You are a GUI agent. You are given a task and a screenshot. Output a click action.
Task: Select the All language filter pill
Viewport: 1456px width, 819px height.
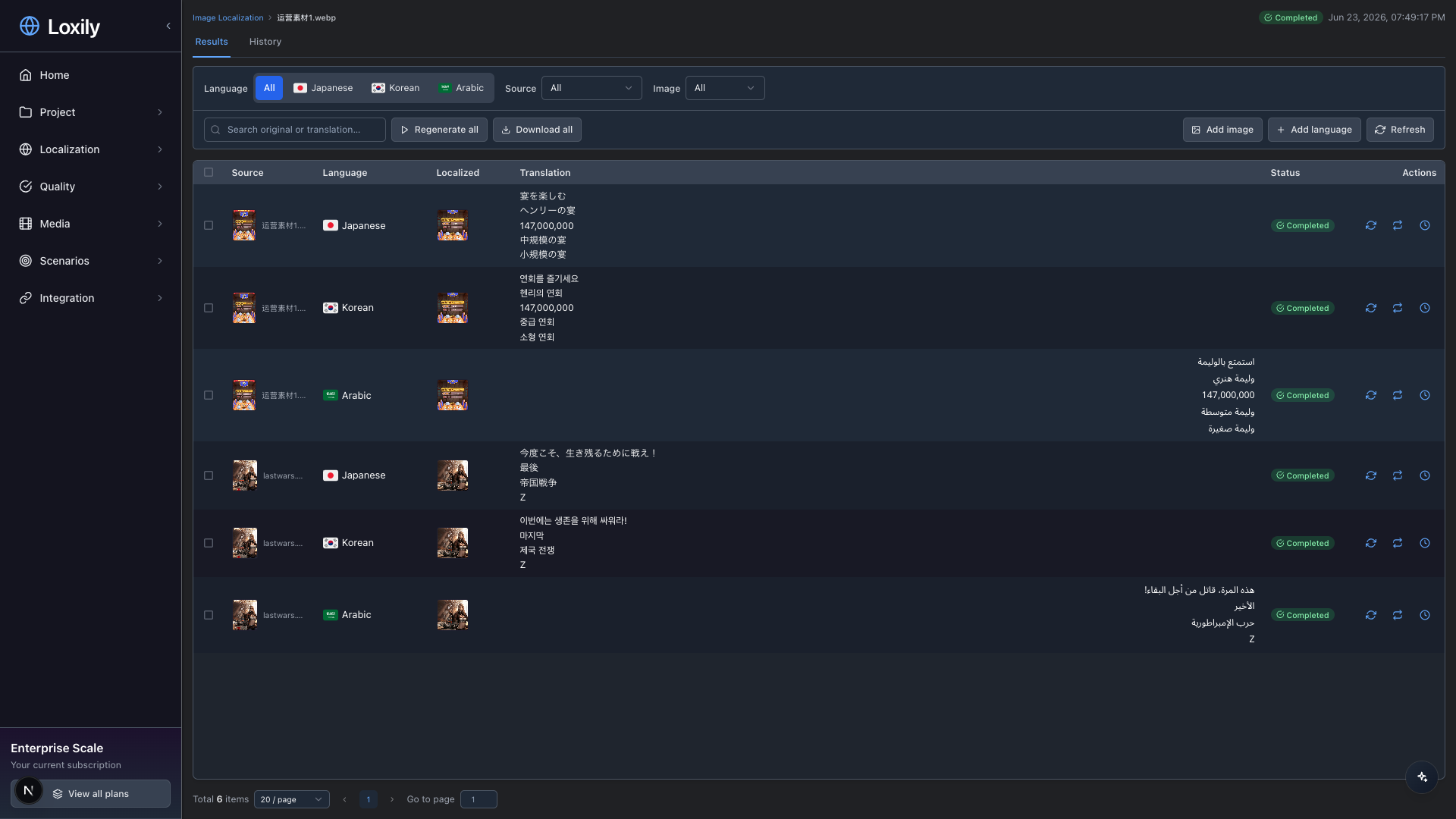pos(269,88)
